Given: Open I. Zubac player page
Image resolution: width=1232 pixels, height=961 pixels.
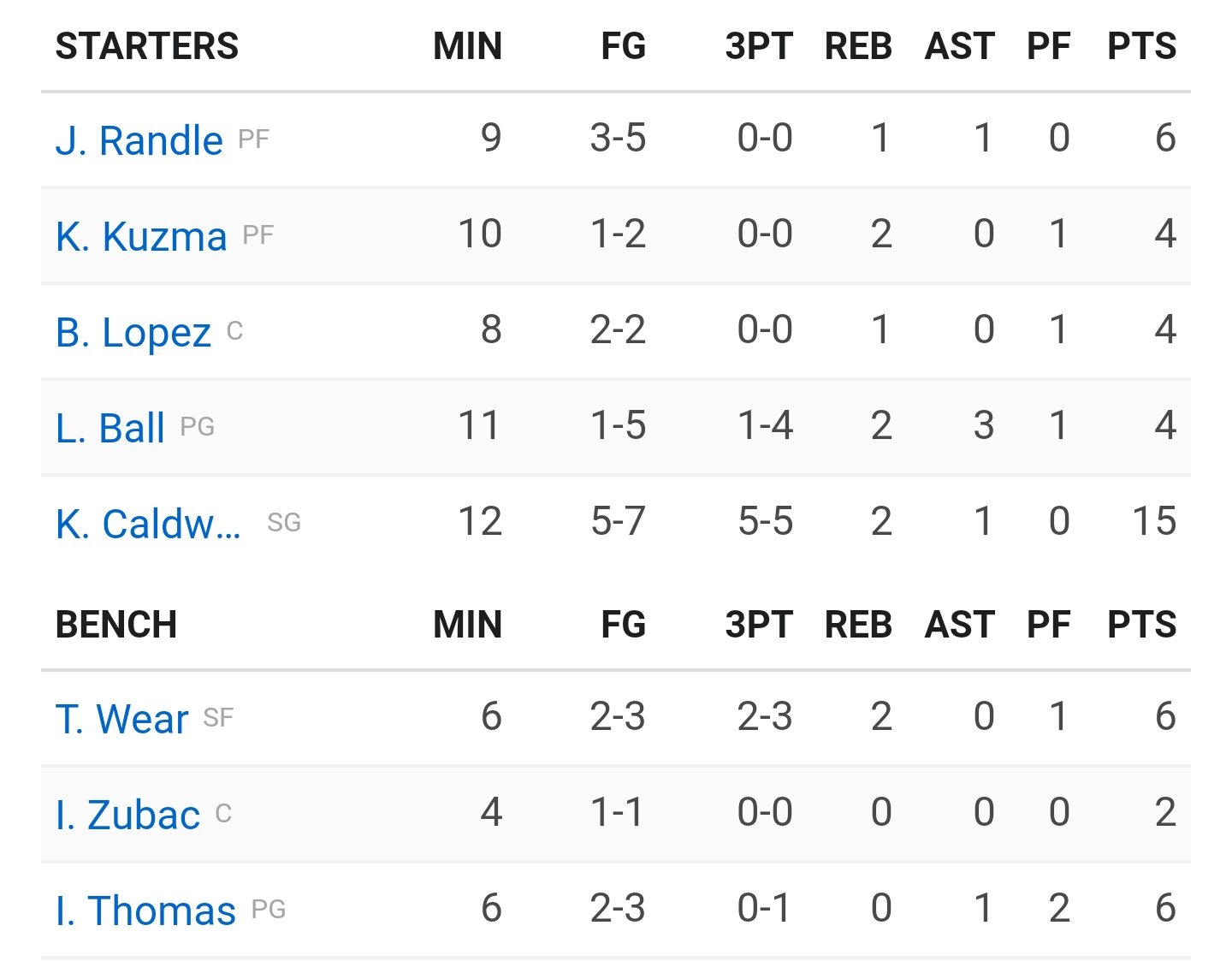Looking at the screenshot, I should (127, 815).
